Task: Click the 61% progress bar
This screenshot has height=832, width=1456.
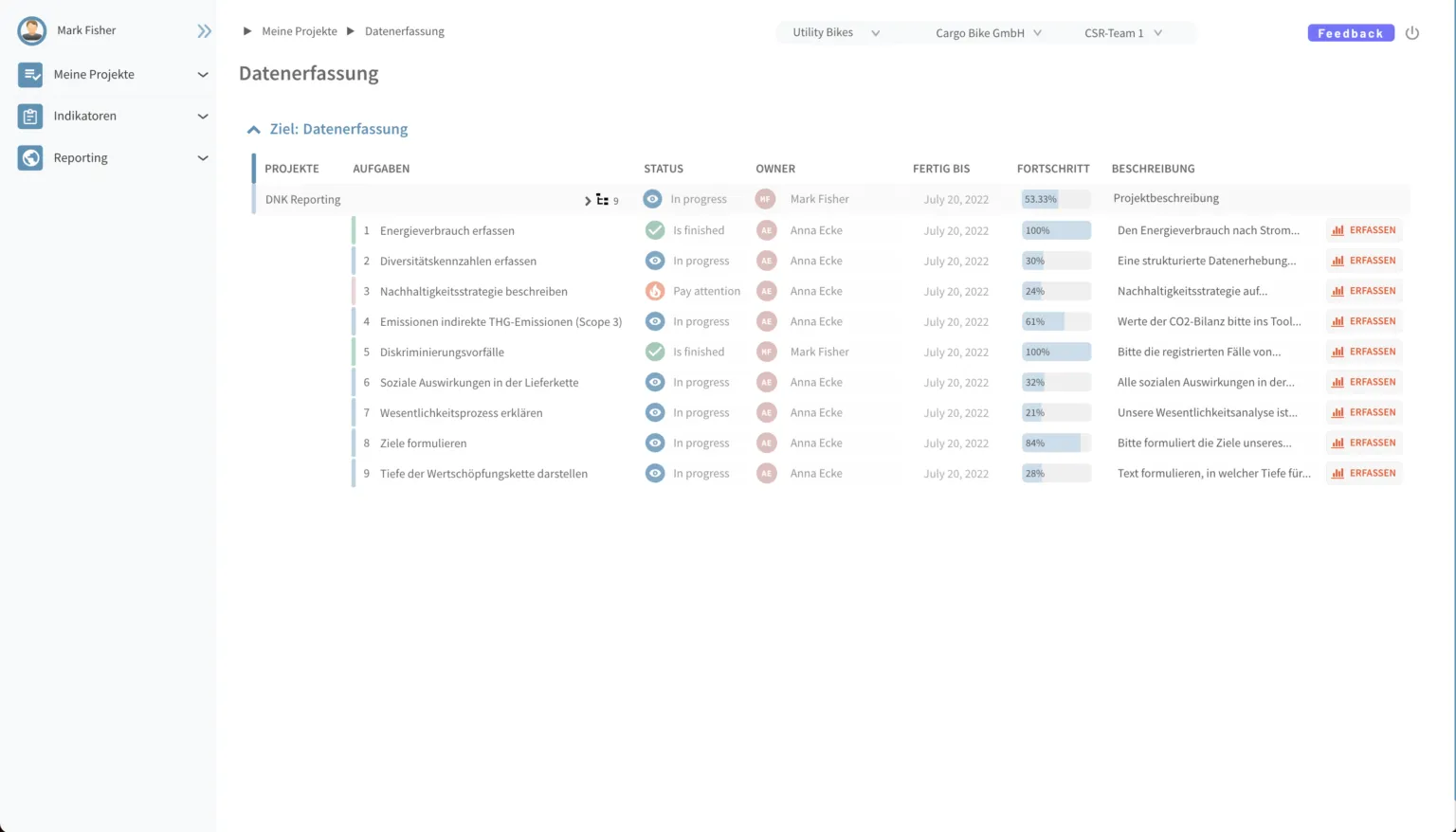Action: pos(1056,321)
